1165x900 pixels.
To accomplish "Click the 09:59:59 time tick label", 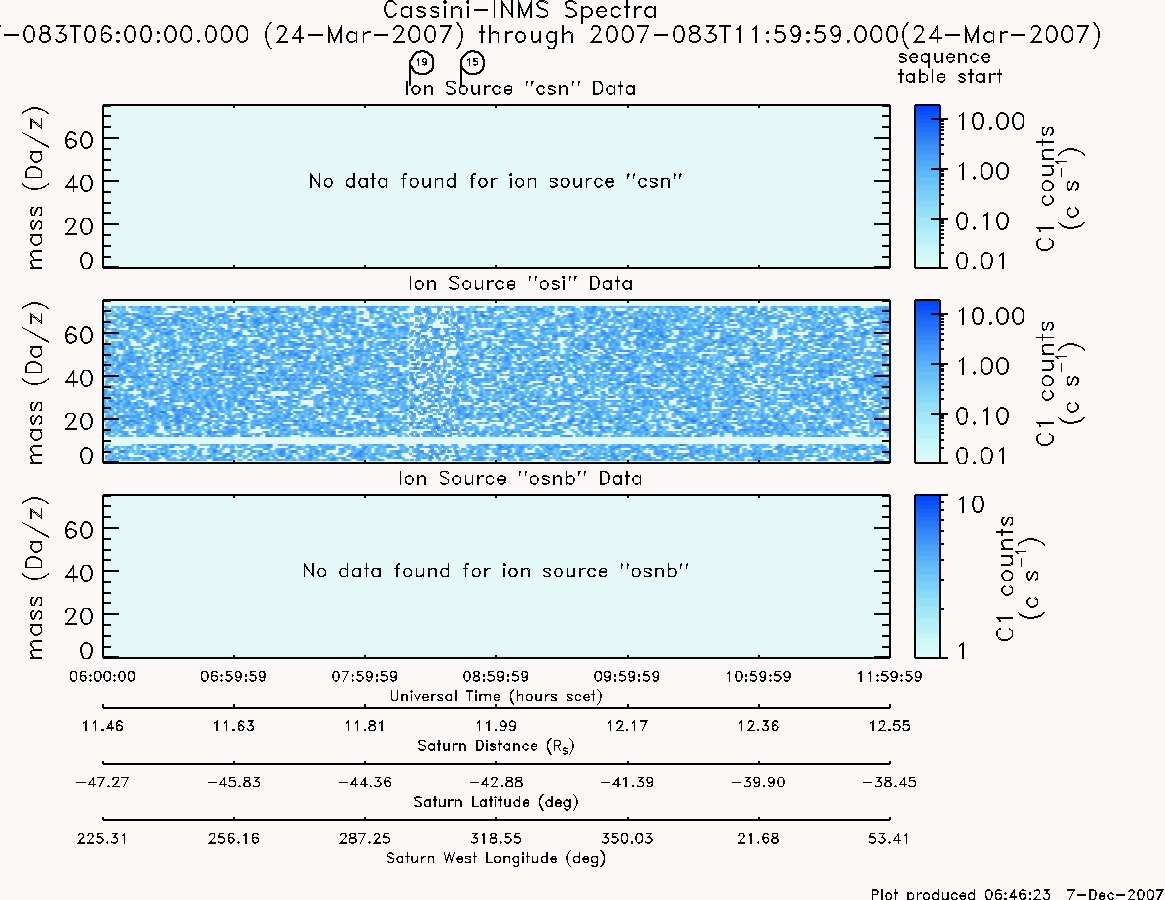I will (626, 676).
